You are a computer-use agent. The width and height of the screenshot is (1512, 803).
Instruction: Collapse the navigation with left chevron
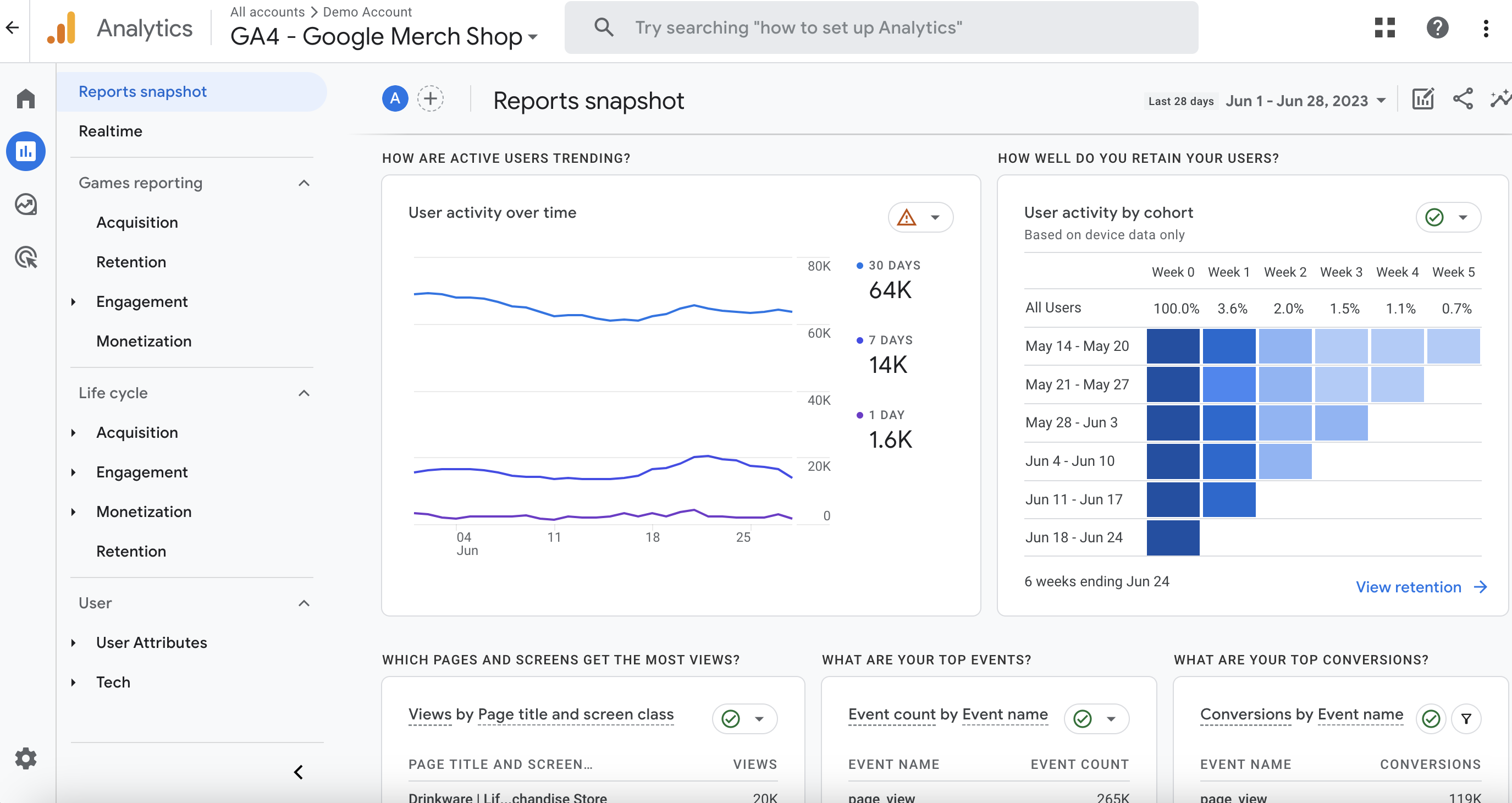click(299, 772)
